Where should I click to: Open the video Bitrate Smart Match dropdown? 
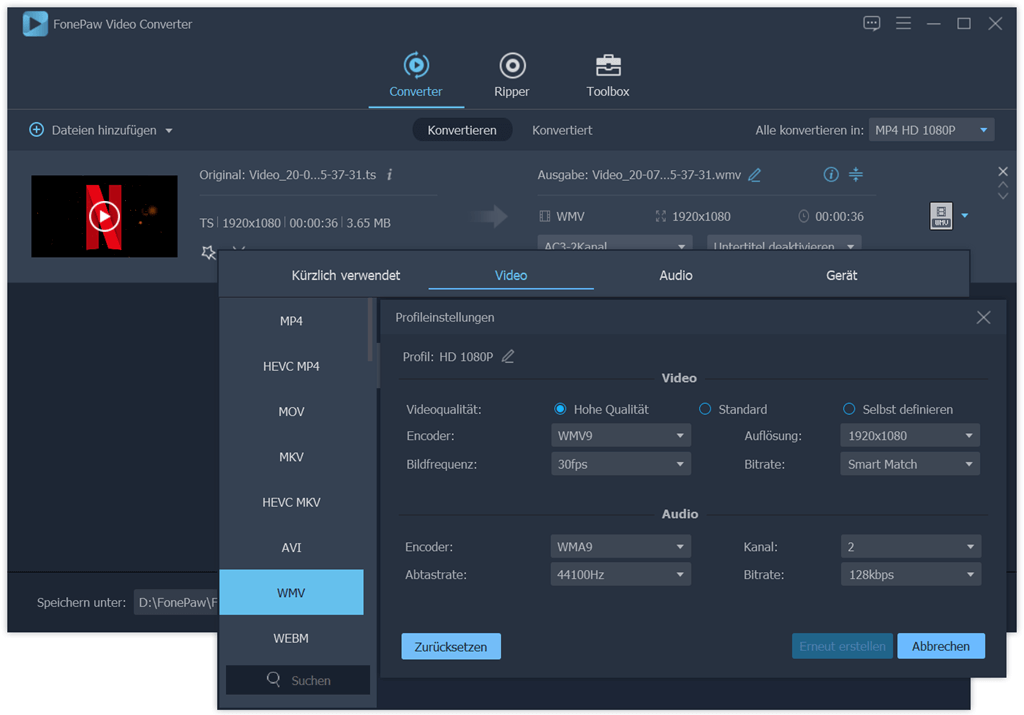tap(910, 464)
